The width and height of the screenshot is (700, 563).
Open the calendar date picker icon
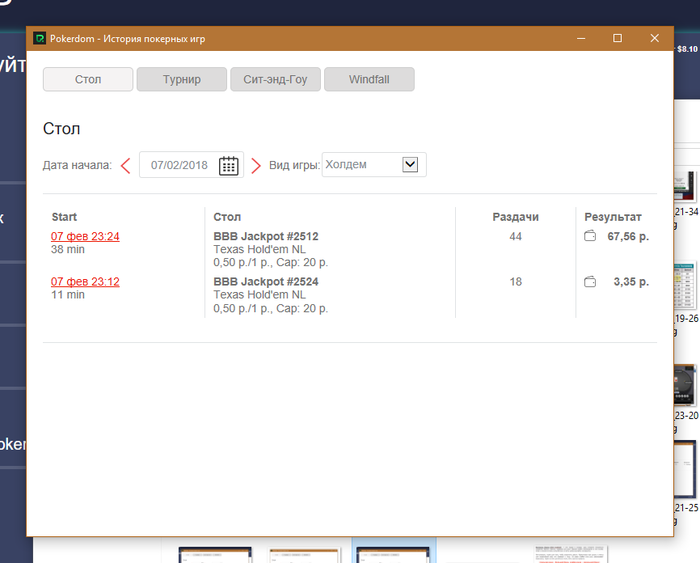pyautogui.click(x=229, y=166)
